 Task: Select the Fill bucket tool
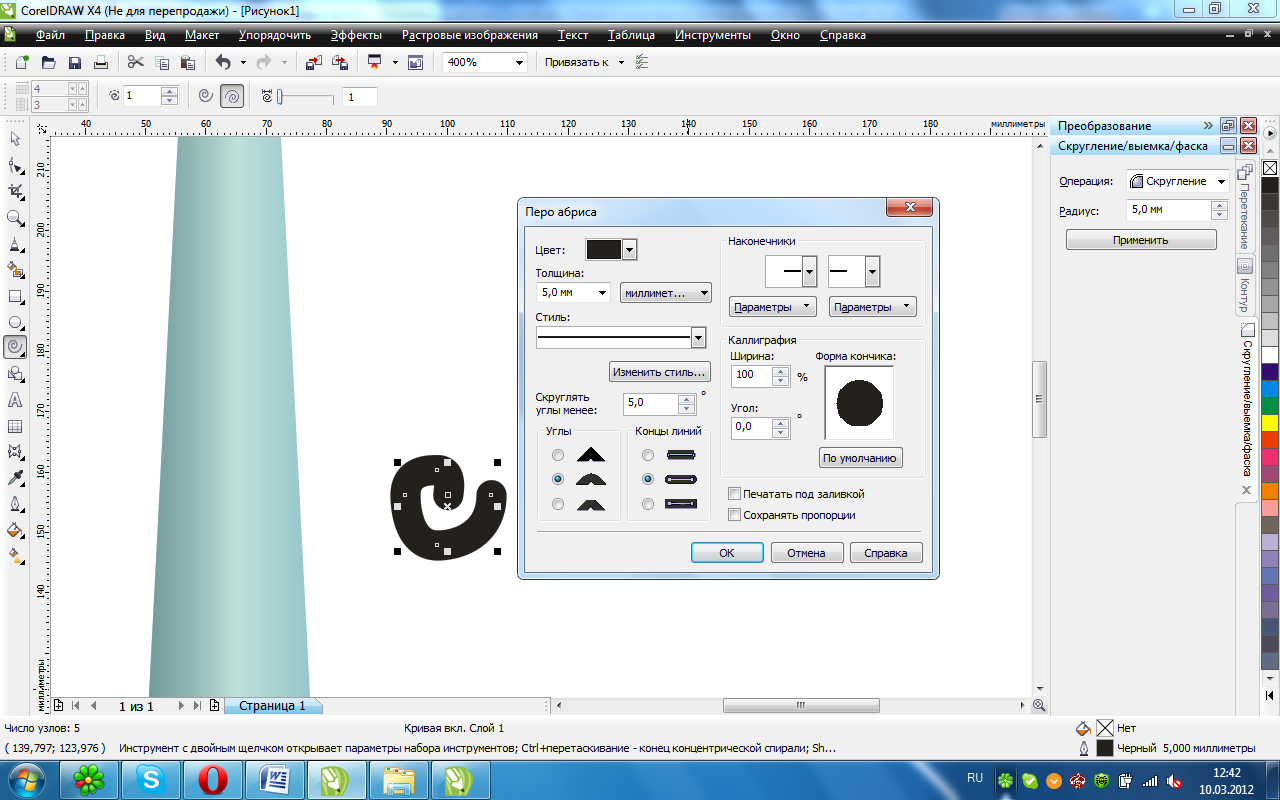[15, 530]
